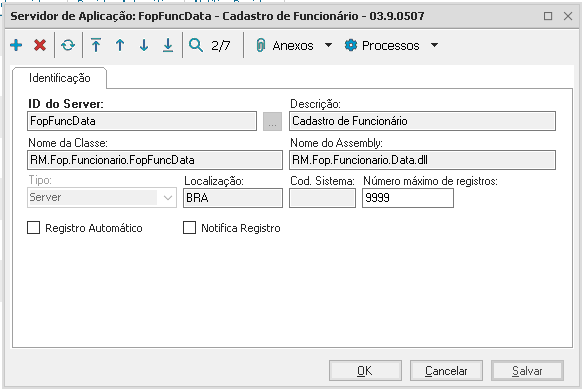Save changes with the Salvar button

[527, 370]
